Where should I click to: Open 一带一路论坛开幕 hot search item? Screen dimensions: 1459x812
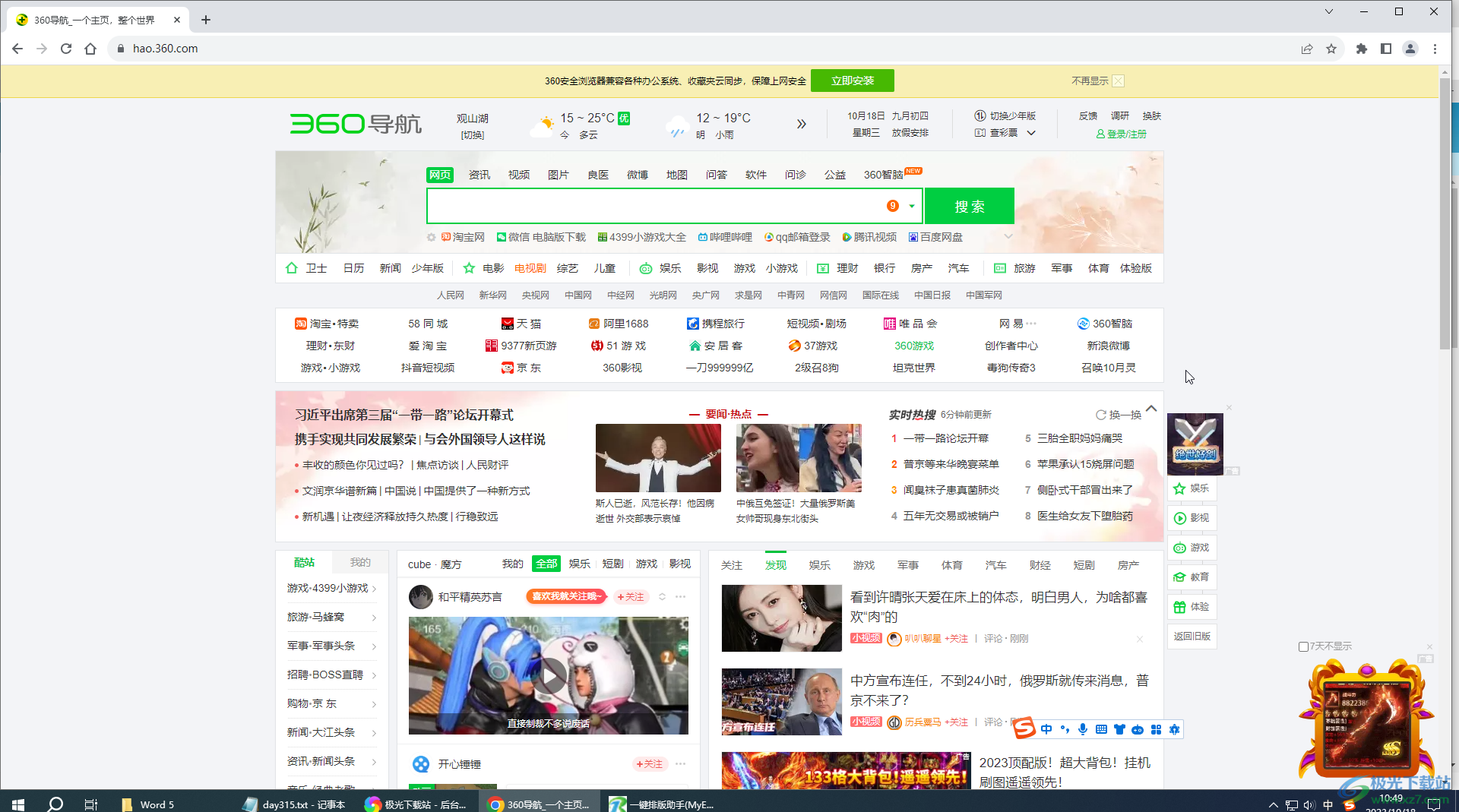(x=945, y=438)
